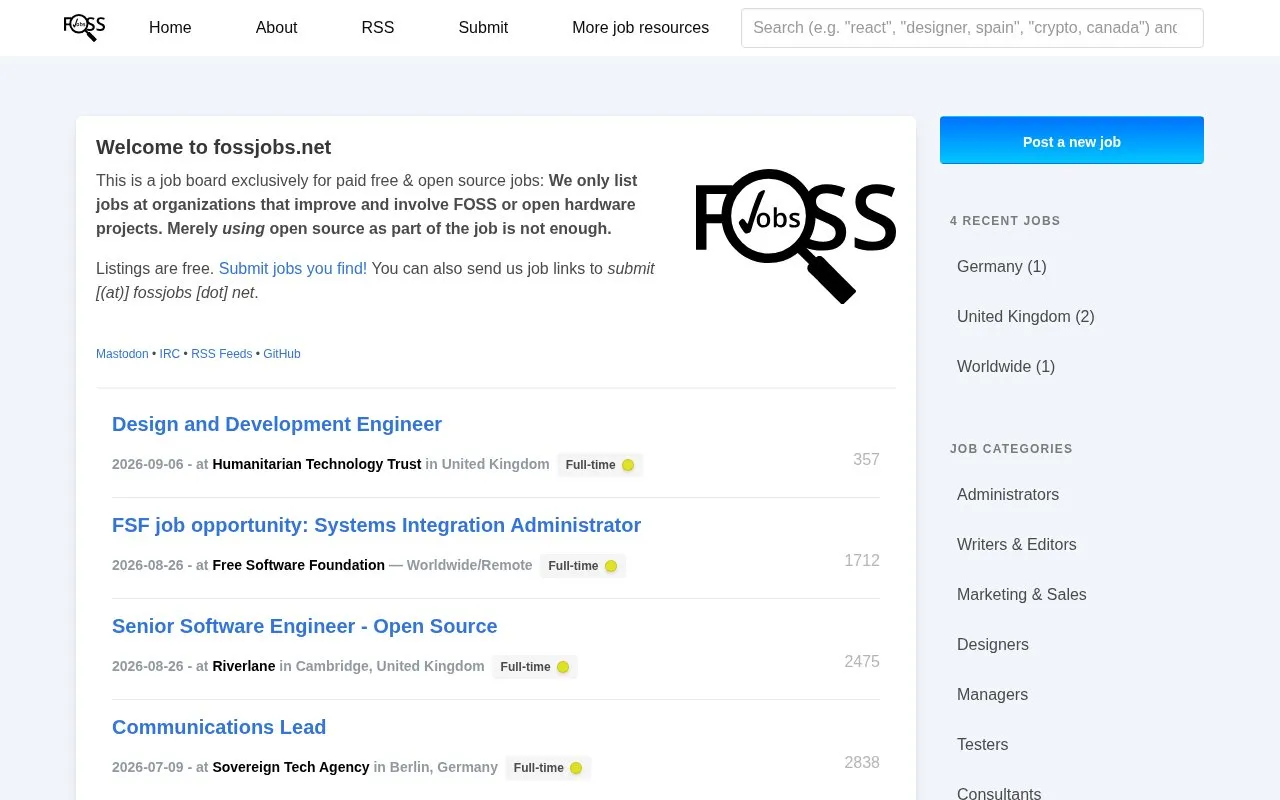1280x800 pixels.
Task: Select Consultants job category
Action: [999, 794]
